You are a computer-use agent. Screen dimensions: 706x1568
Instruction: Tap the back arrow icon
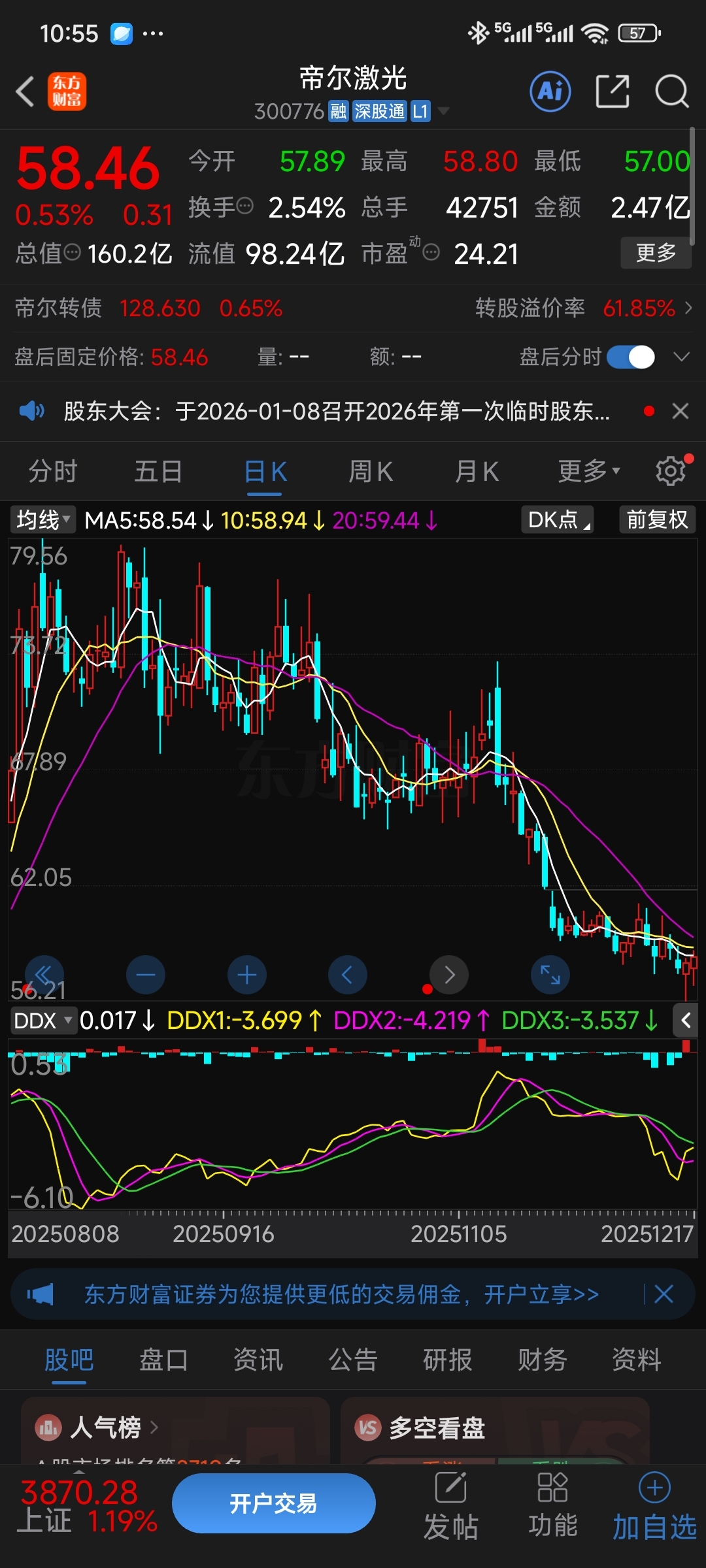tap(25, 91)
